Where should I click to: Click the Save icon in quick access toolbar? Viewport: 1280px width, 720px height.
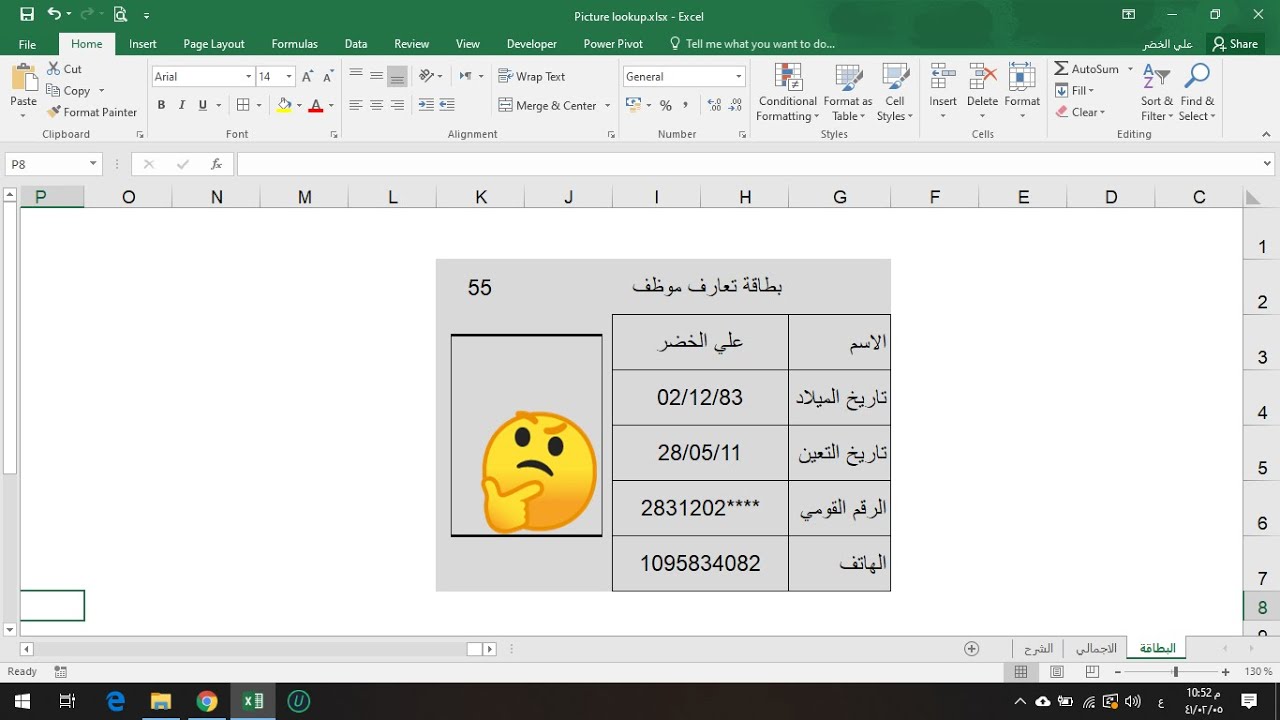pos(27,15)
